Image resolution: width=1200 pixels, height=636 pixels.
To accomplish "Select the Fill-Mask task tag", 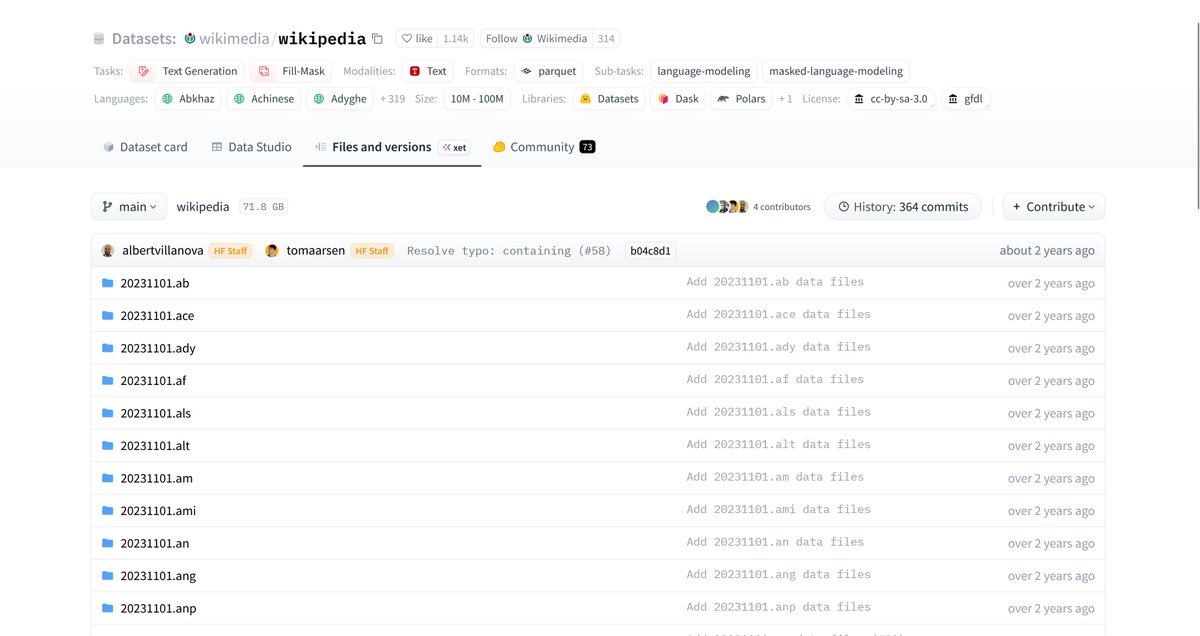I will click(x=292, y=71).
